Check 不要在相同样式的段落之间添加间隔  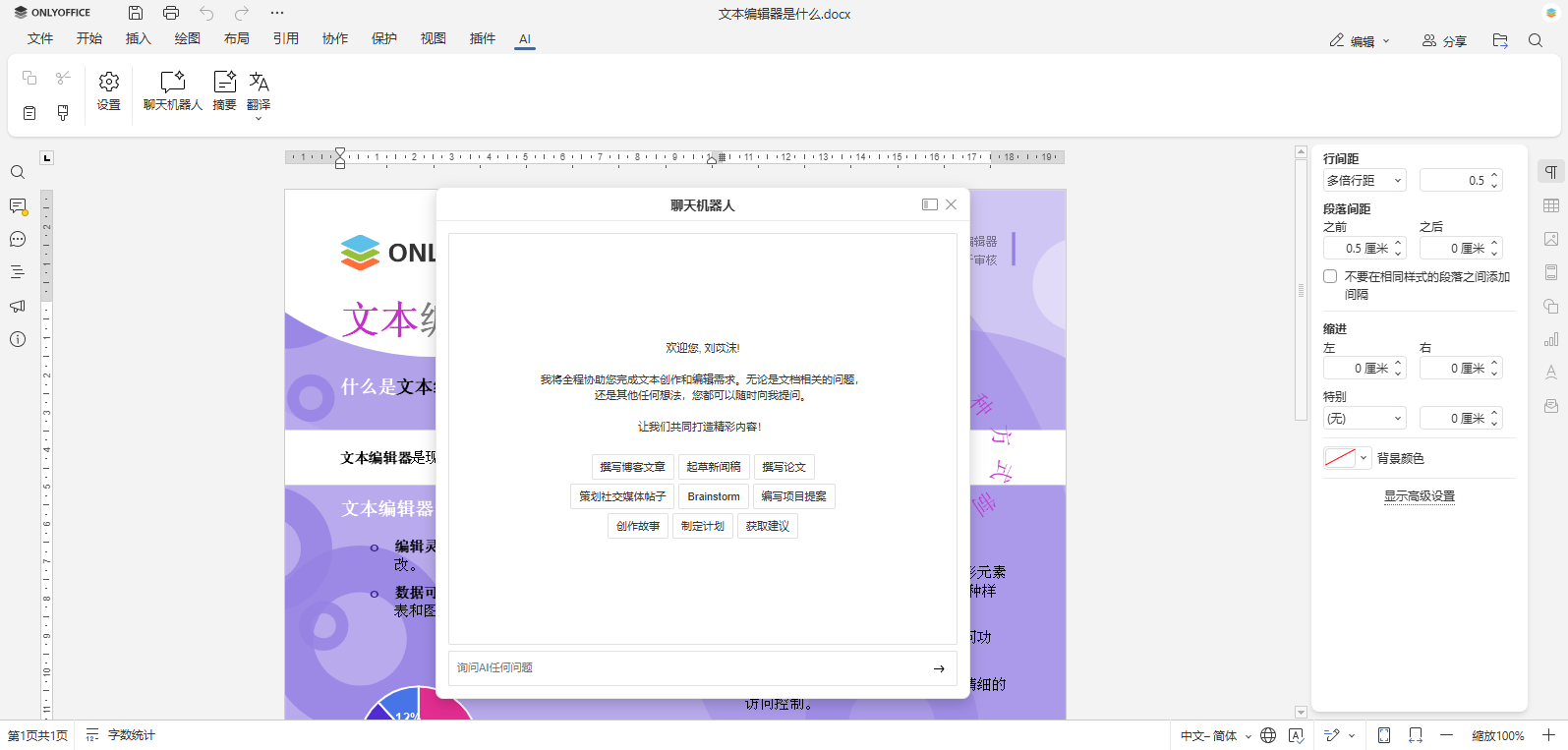1330,276
